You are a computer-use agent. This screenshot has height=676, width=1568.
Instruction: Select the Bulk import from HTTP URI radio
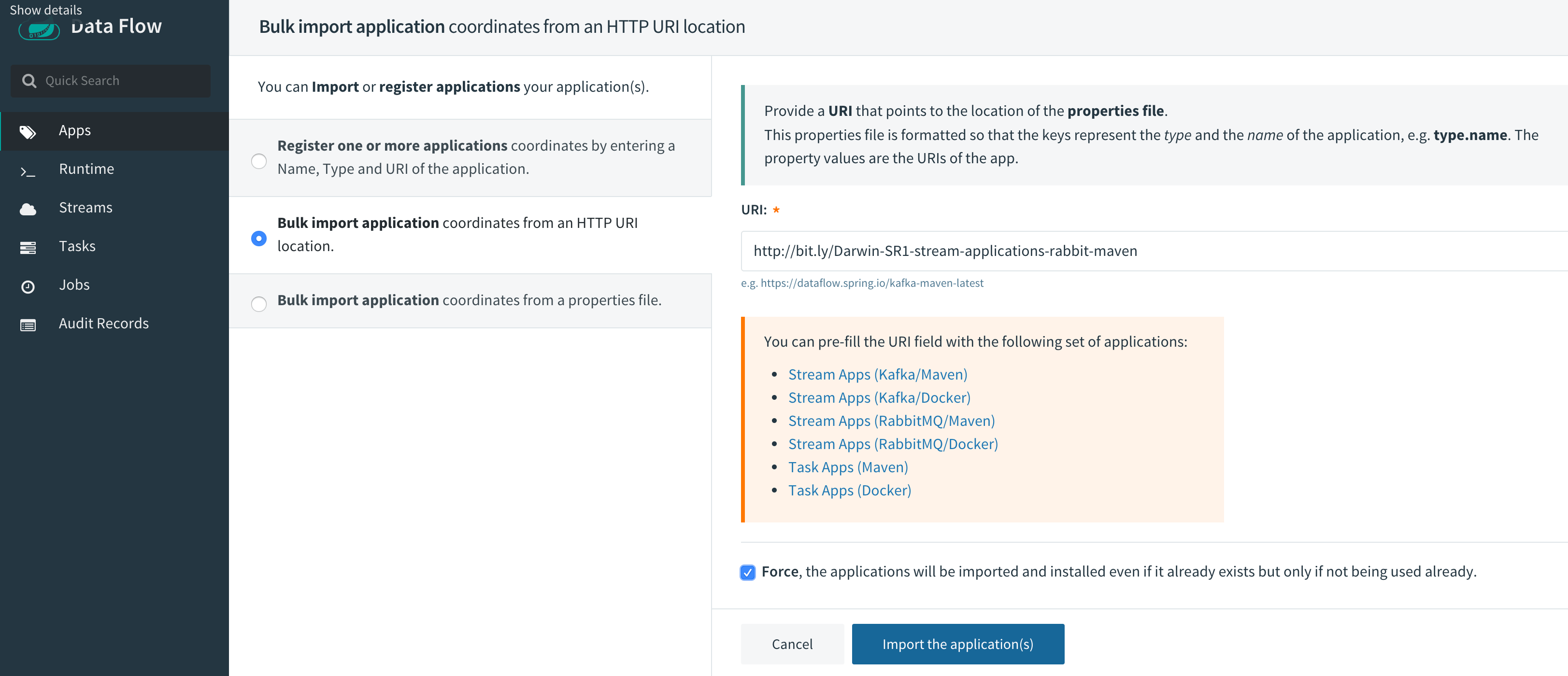coord(259,238)
